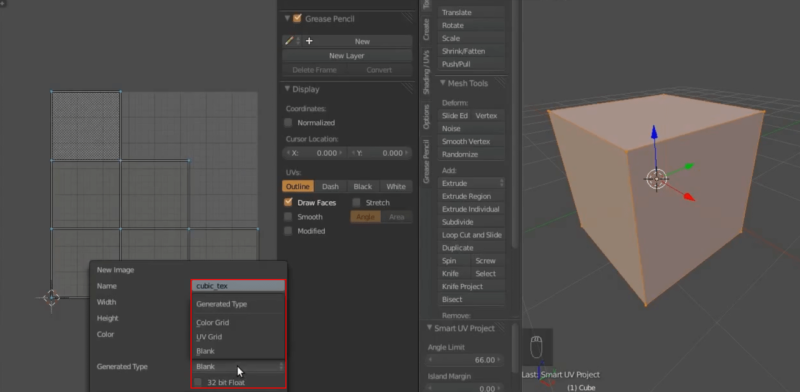Select the Outline UV display option

297,186
